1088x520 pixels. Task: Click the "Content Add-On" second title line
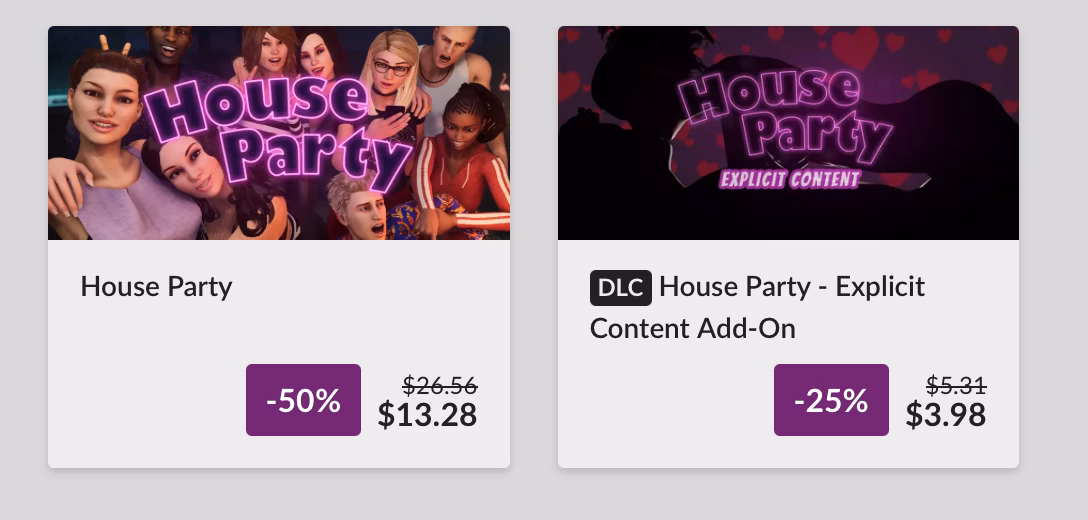coord(692,328)
